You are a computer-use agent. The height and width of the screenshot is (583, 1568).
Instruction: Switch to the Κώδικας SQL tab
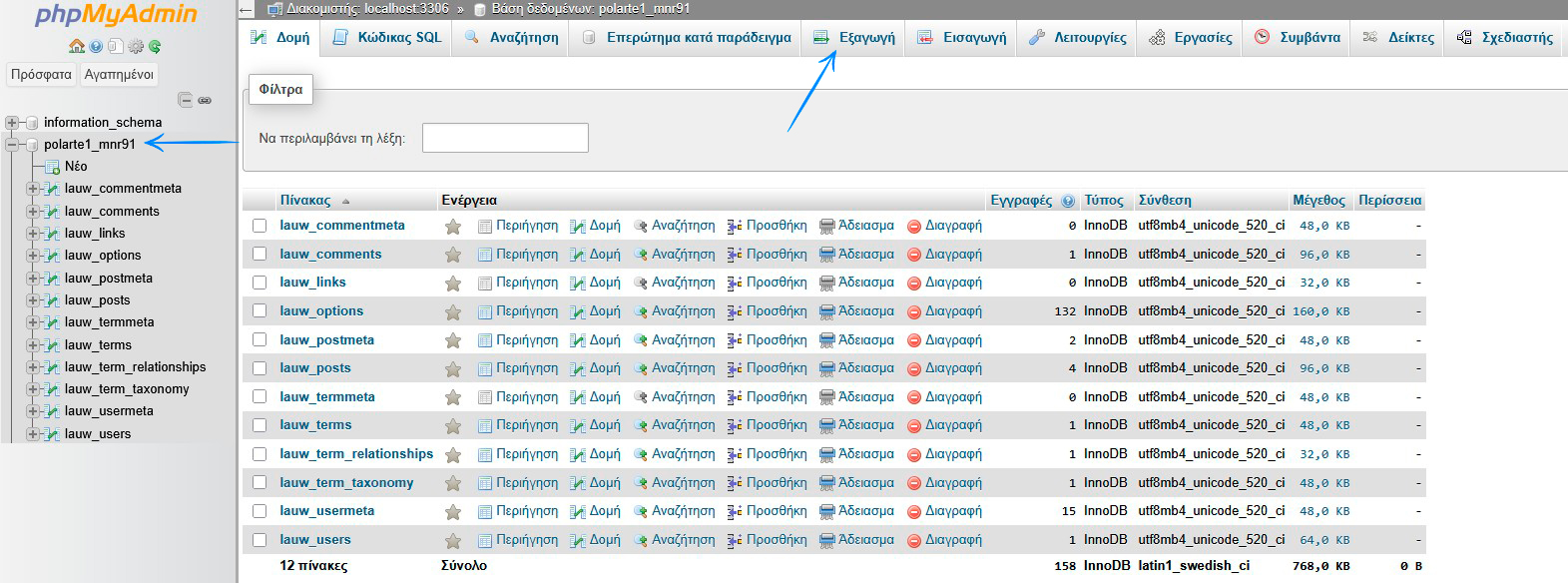click(x=386, y=38)
